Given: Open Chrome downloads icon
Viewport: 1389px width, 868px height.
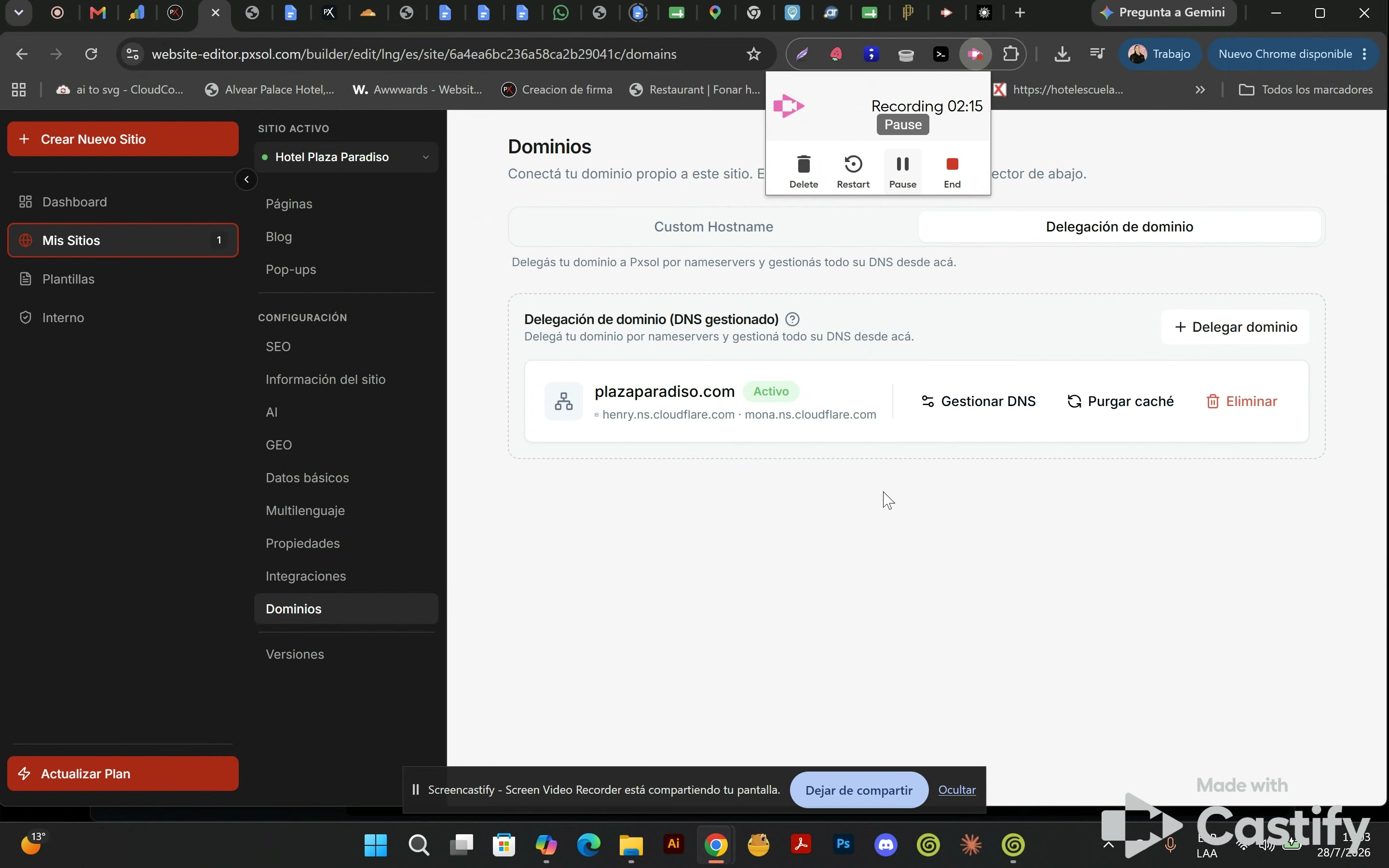Looking at the screenshot, I should click(1062, 54).
